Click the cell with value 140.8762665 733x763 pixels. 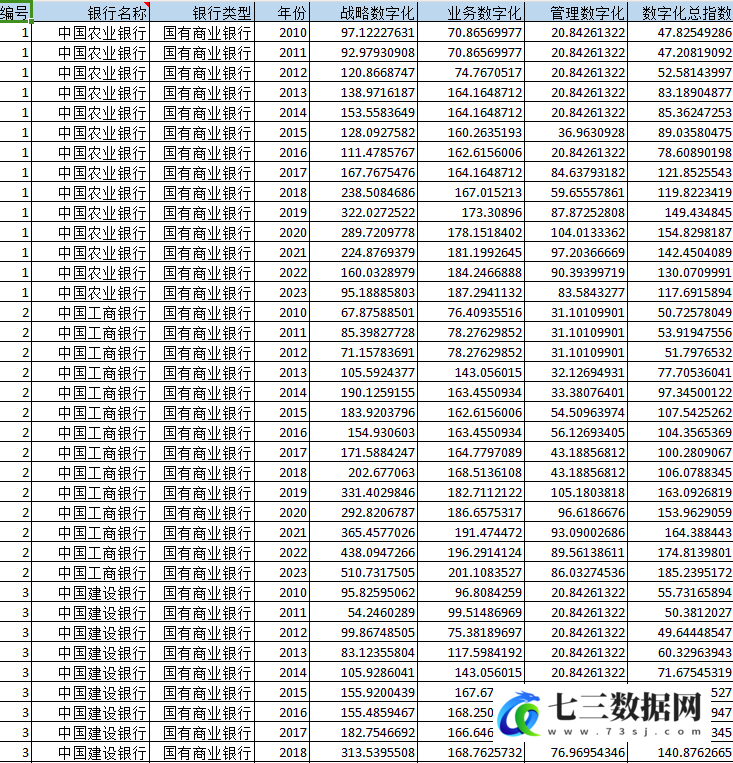680,752
